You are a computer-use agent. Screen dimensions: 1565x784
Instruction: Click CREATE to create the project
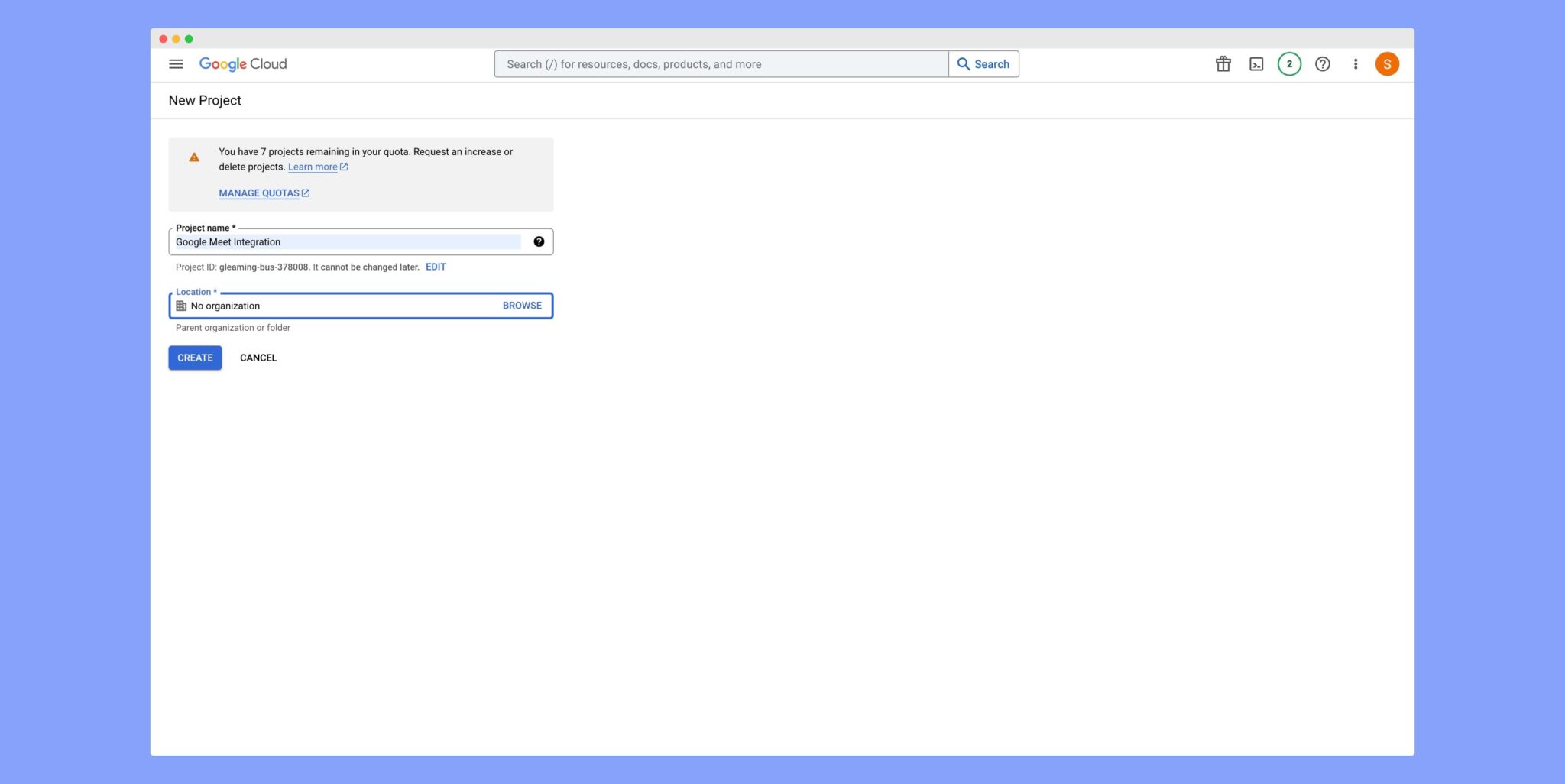tap(194, 358)
